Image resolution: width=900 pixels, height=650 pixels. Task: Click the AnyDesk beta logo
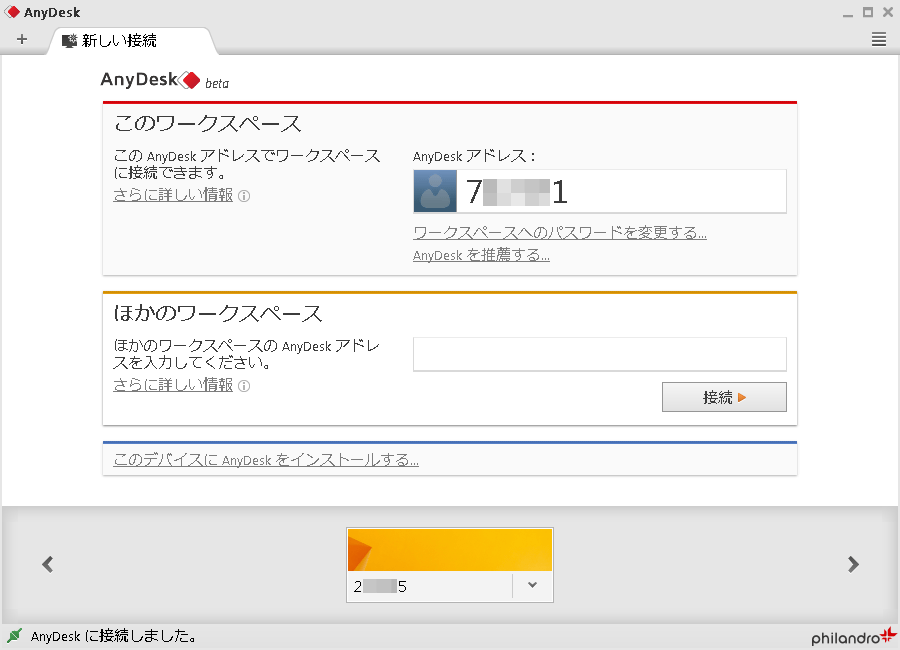[x=165, y=80]
